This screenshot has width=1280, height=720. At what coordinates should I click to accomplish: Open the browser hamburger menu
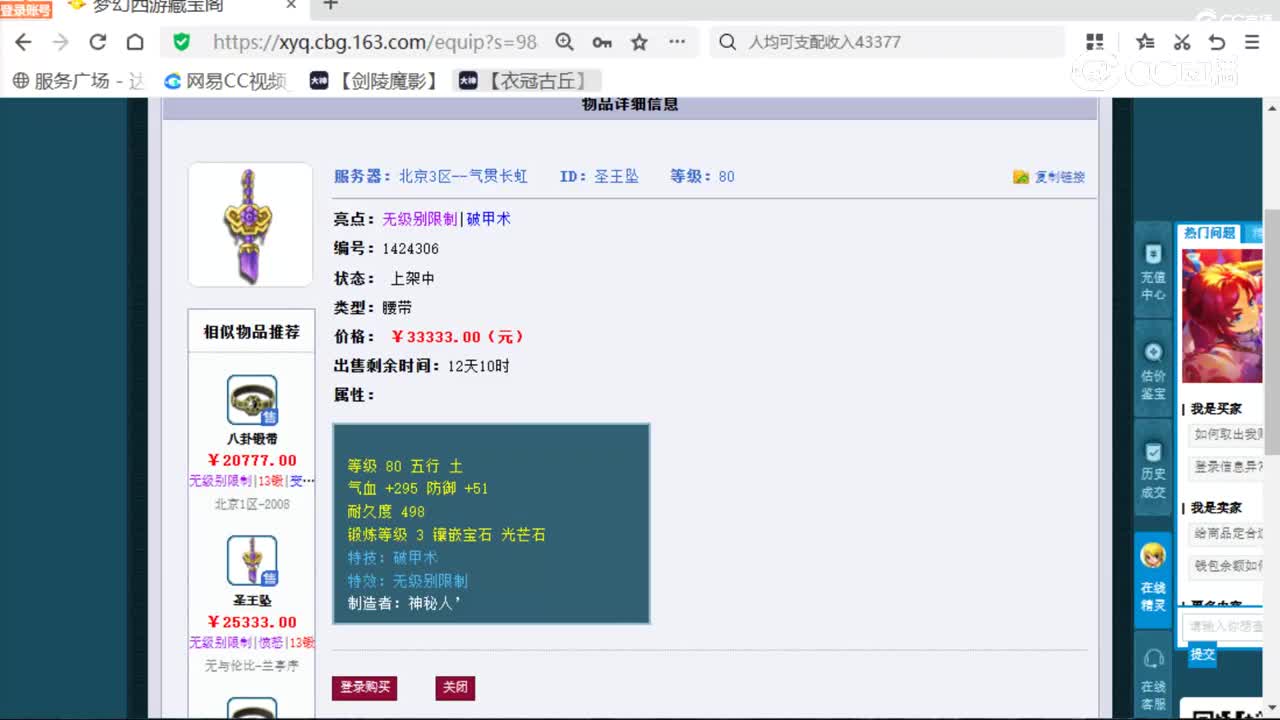(1251, 42)
